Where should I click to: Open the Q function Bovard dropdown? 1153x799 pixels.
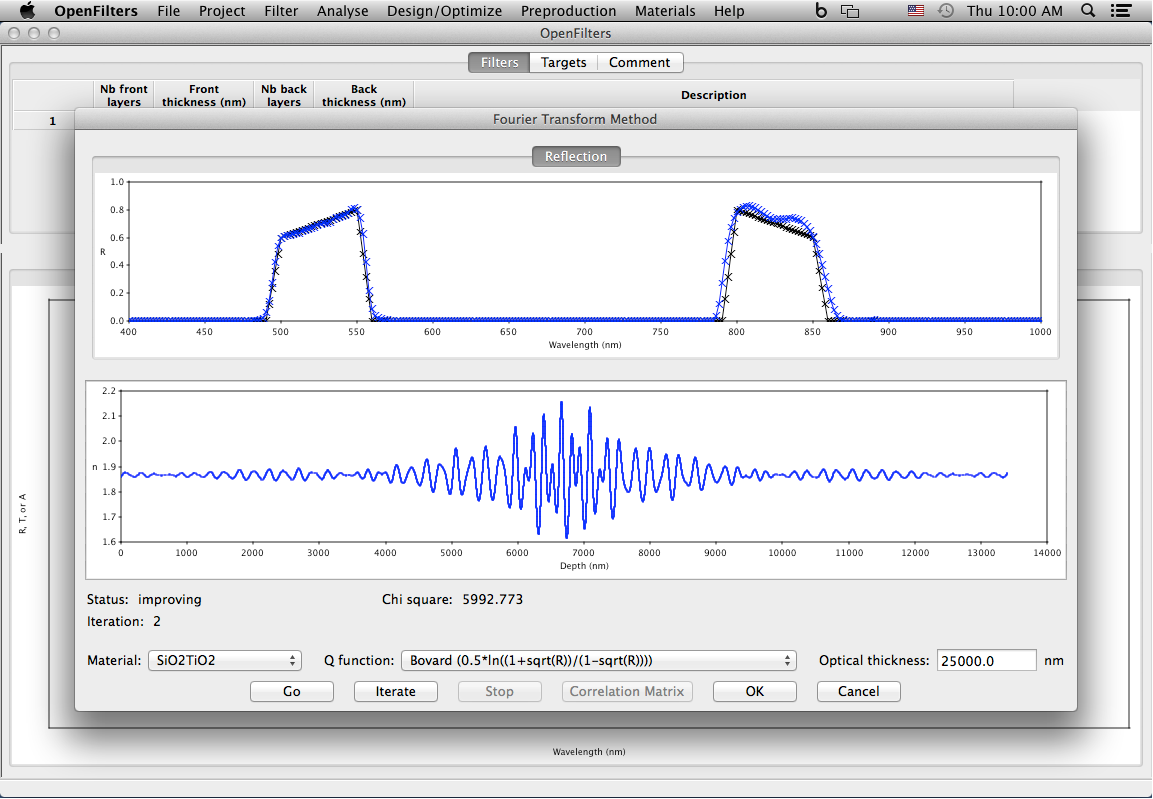[x=599, y=660]
